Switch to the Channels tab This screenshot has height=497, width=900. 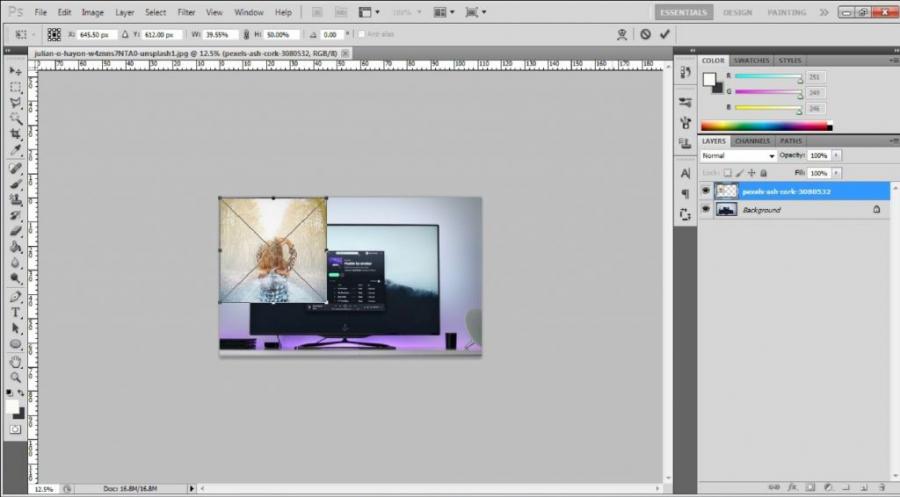(x=752, y=141)
